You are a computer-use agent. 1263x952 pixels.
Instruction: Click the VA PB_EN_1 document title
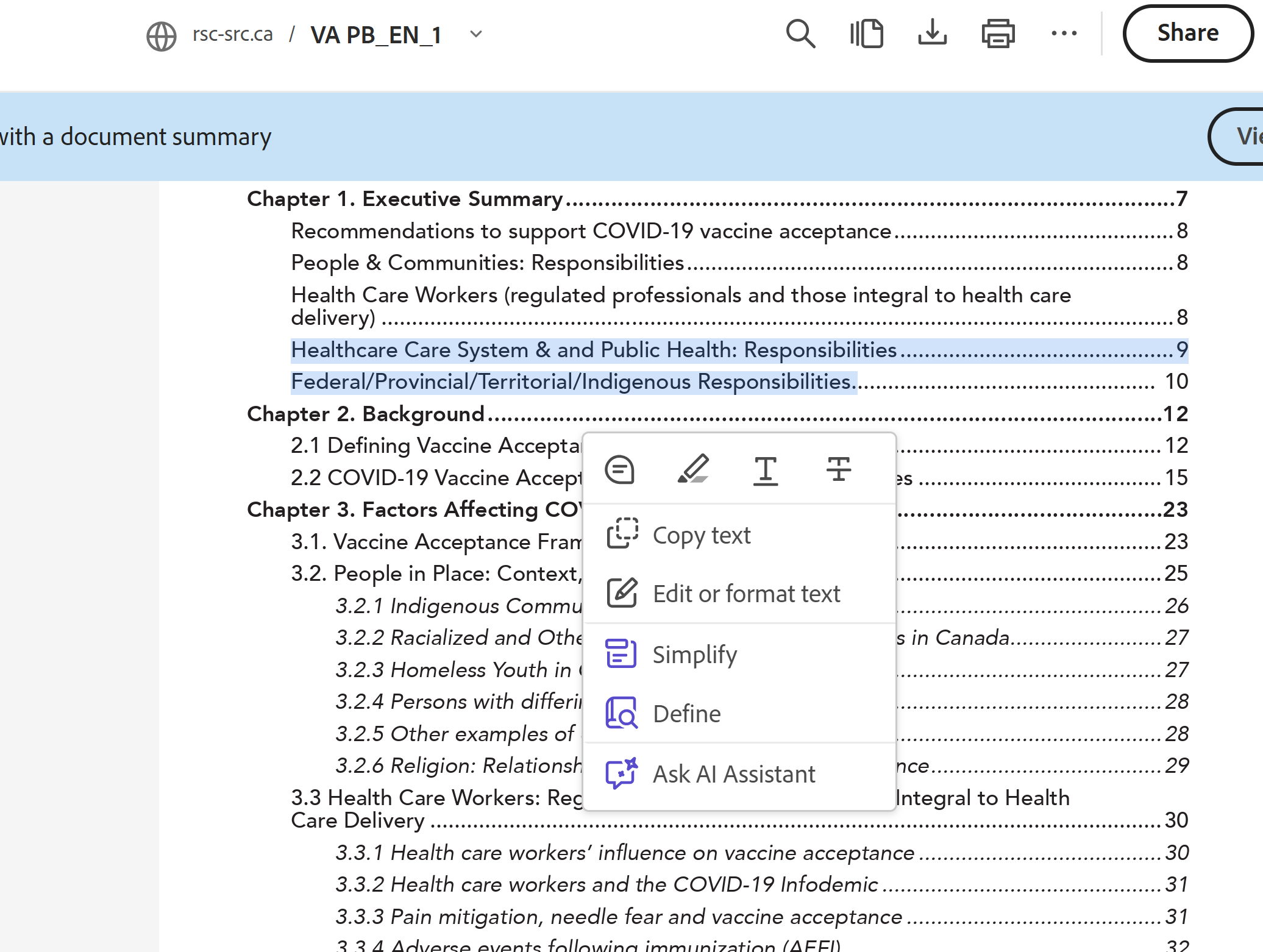tap(375, 35)
